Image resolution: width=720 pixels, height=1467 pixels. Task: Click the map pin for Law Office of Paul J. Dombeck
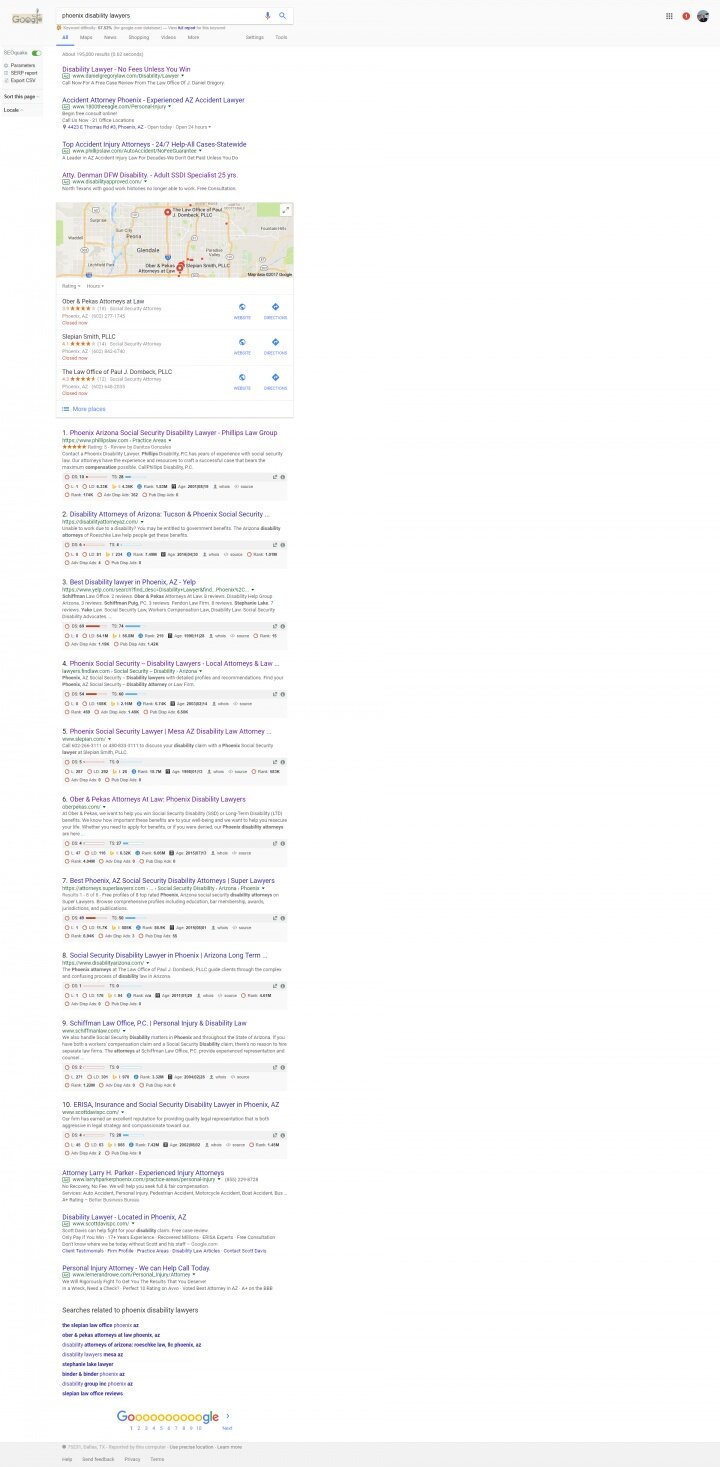point(166,213)
